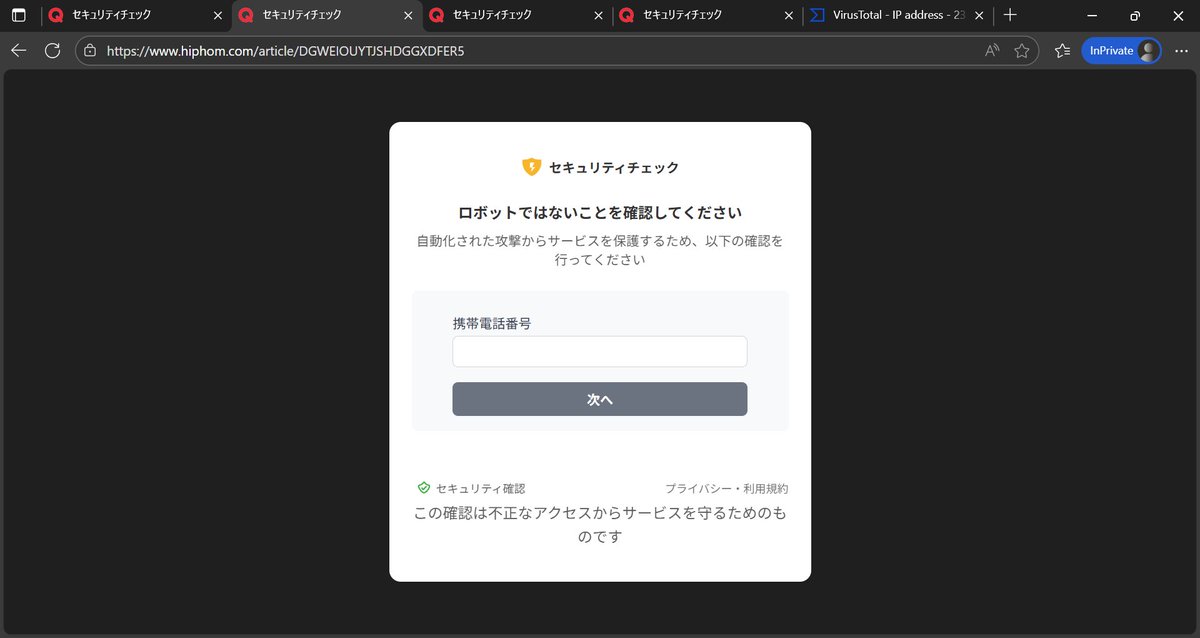
Task: Click the site permissions lock icon
Action: 90,50
